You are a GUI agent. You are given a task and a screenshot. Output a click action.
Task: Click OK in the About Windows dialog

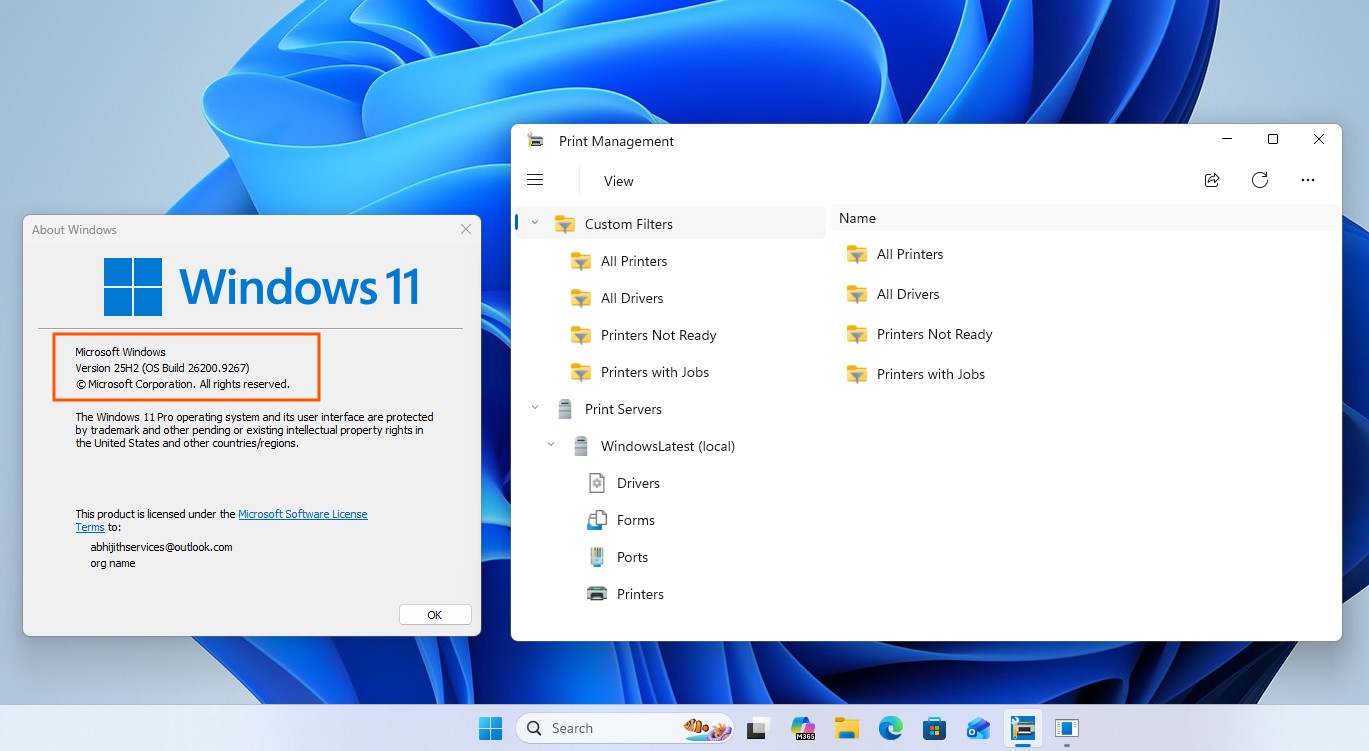pyautogui.click(x=435, y=615)
